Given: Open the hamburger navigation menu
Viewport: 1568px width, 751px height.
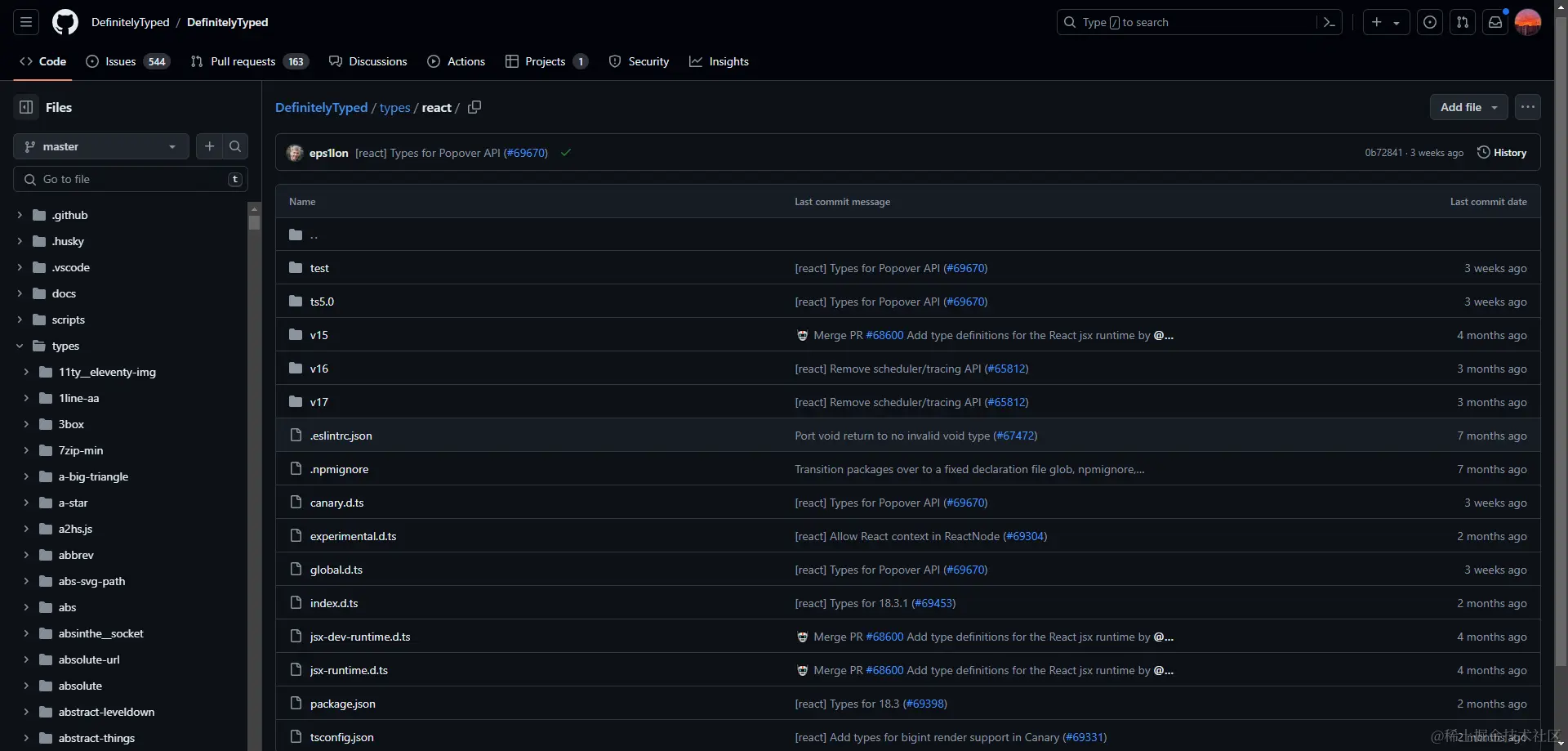Looking at the screenshot, I should coord(26,22).
